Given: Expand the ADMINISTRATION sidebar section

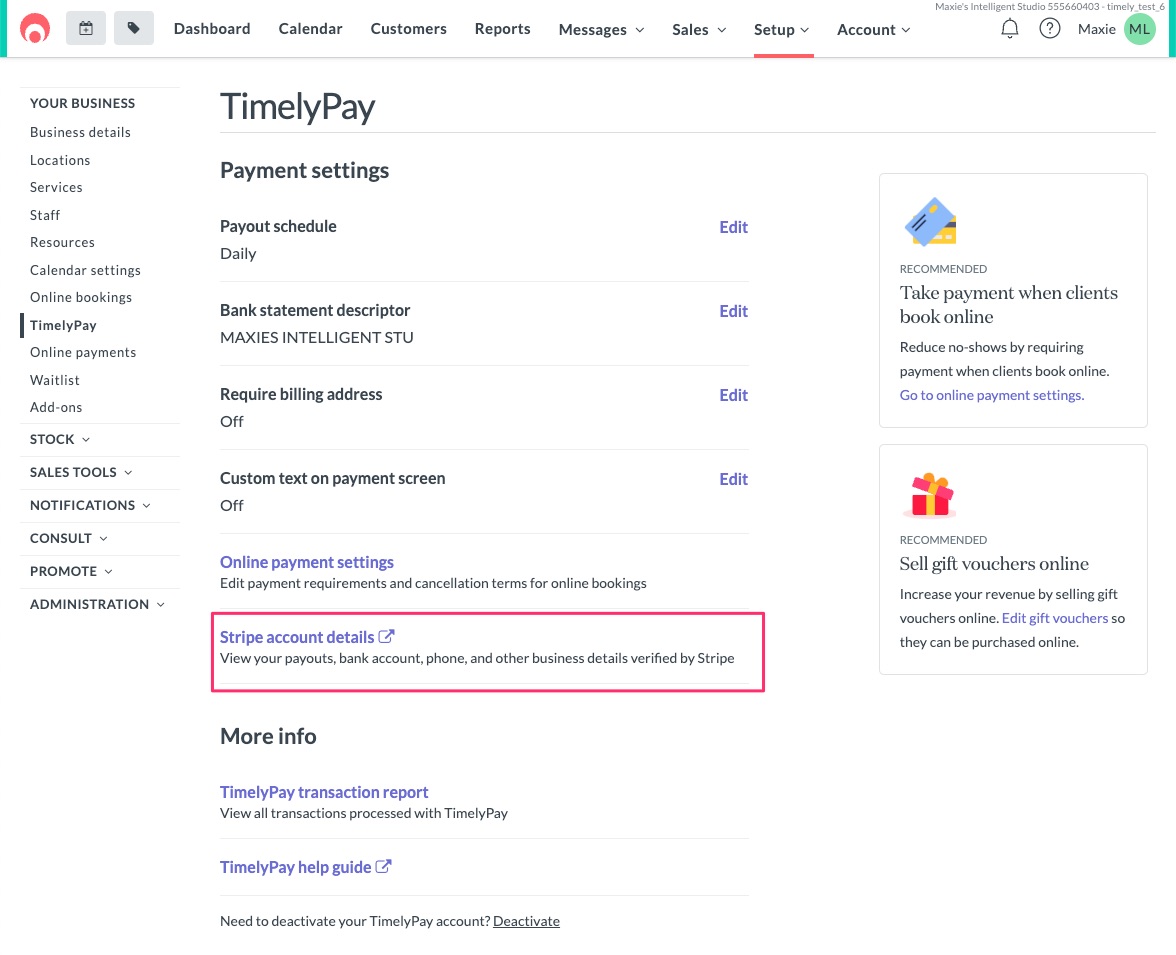Looking at the screenshot, I should pyautogui.click(x=98, y=604).
